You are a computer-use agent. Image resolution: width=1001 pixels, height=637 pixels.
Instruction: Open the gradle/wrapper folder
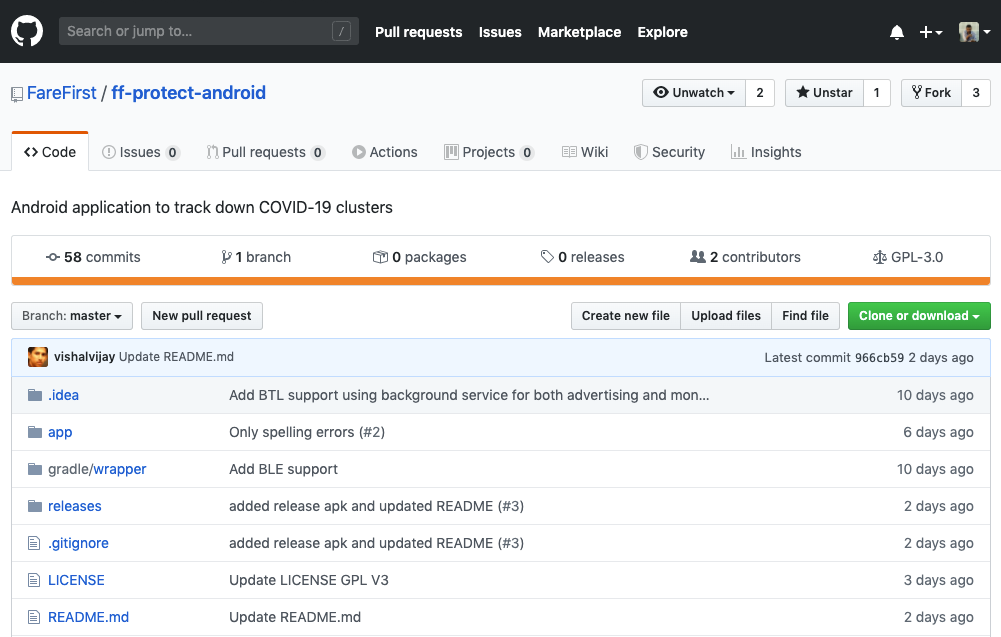click(97, 469)
